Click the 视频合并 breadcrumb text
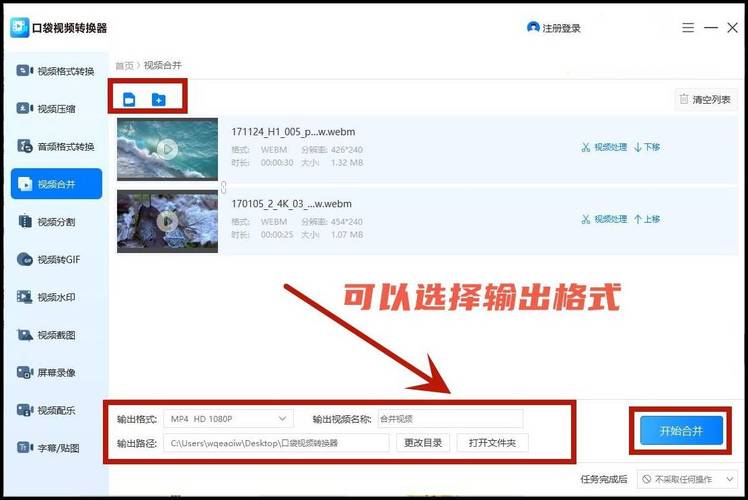748x500 pixels. pos(163,65)
